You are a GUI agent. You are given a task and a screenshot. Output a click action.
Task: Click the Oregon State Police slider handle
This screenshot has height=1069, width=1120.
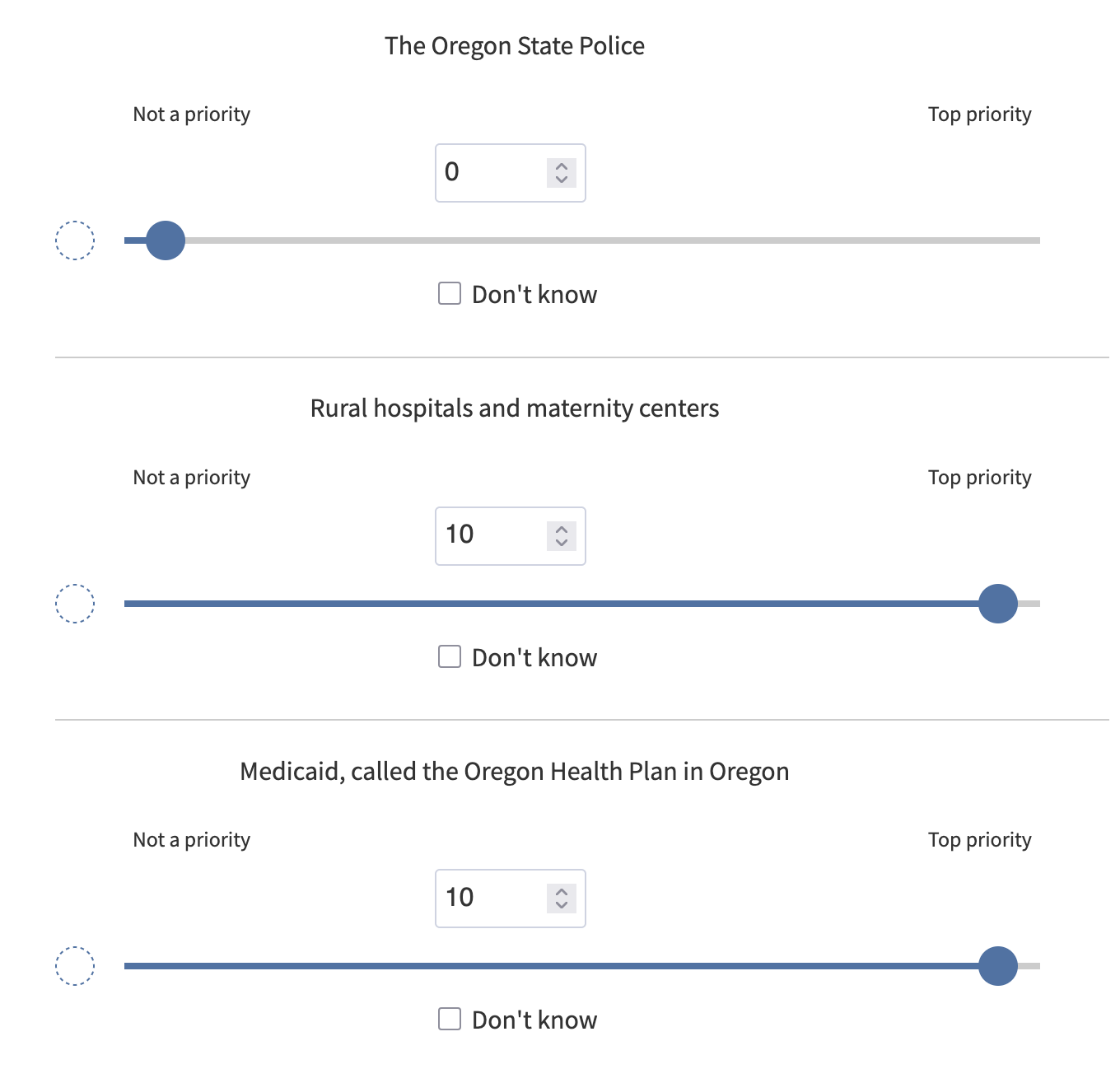point(166,240)
